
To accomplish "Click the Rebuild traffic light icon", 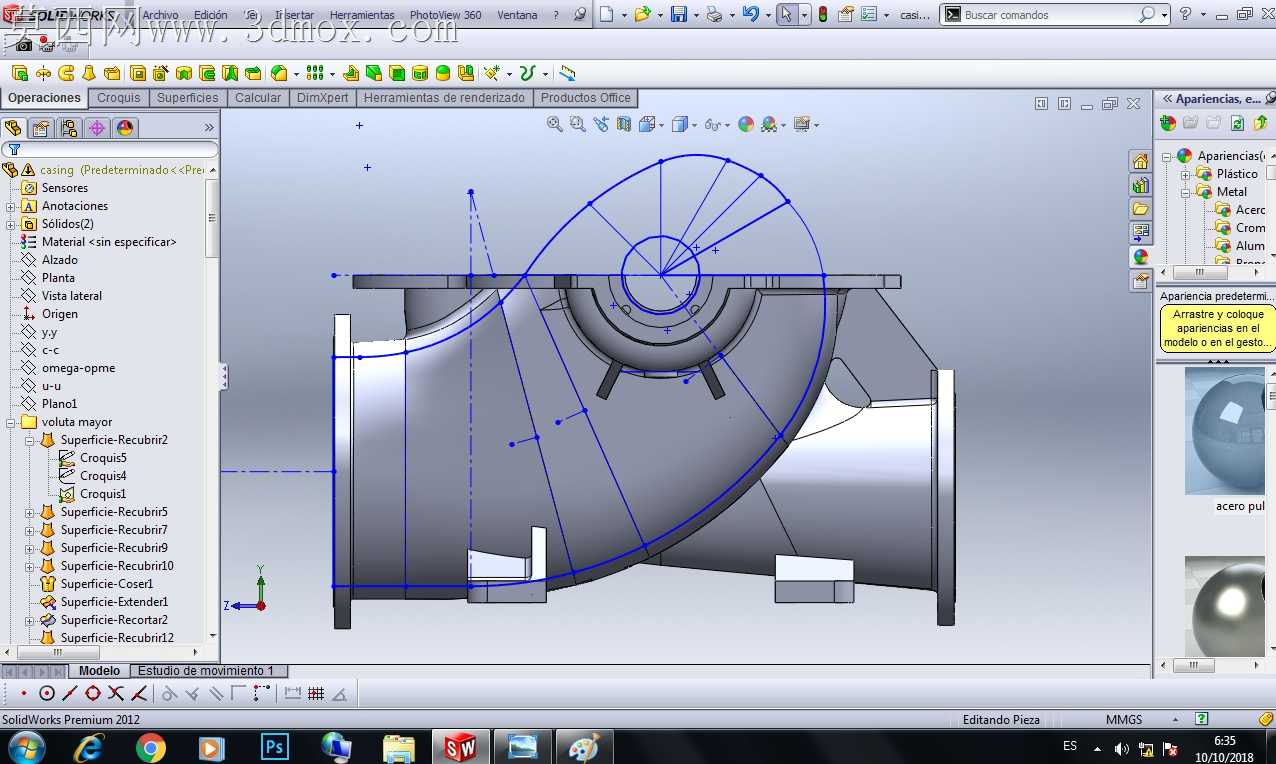I will [823, 14].
